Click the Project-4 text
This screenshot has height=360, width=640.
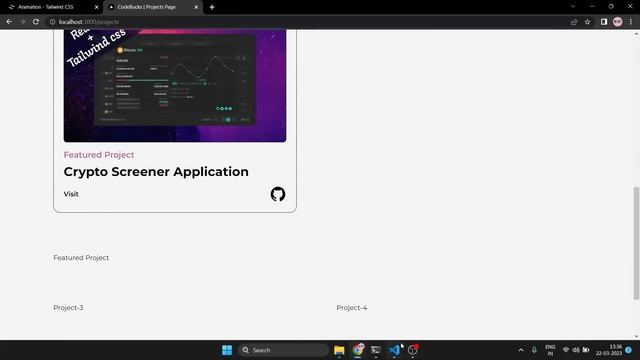pos(351,307)
